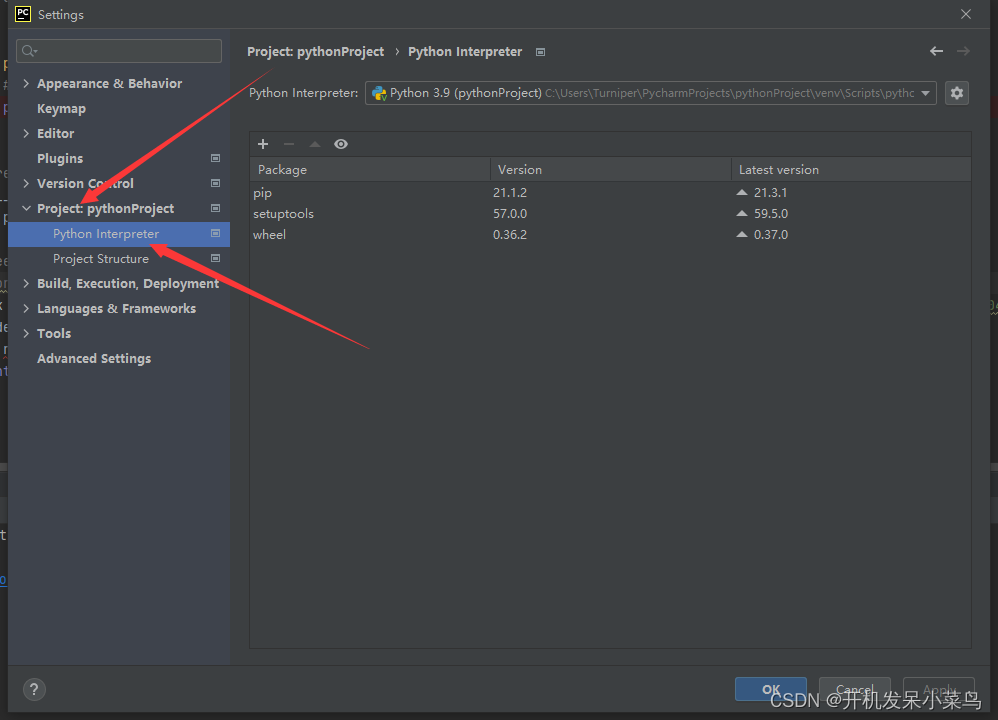The width and height of the screenshot is (998, 720).
Task: Close the Settings dialog
Action: coord(966,14)
